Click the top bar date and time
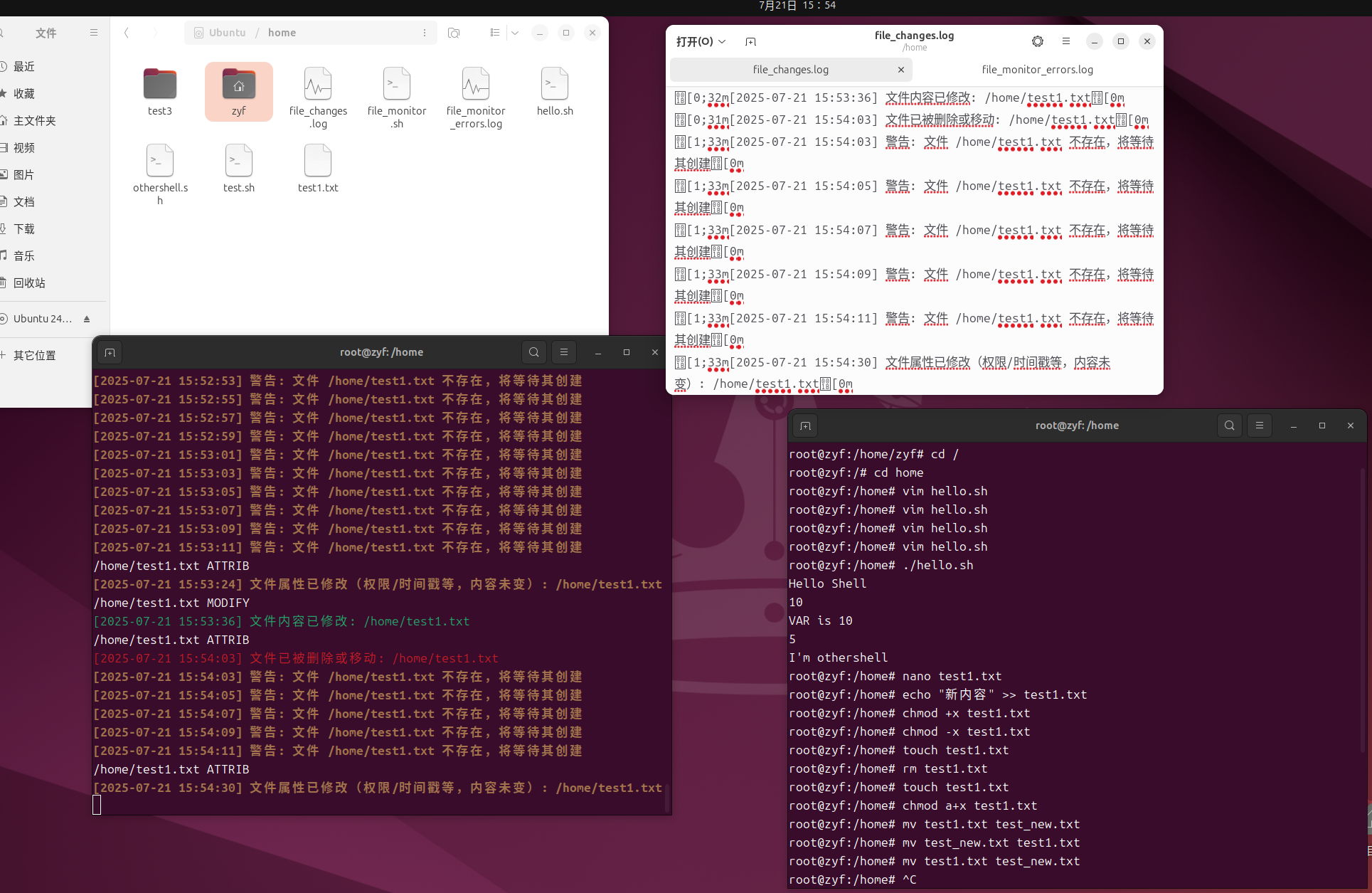This screenshot has width=1372, height=893. point(797,6)
